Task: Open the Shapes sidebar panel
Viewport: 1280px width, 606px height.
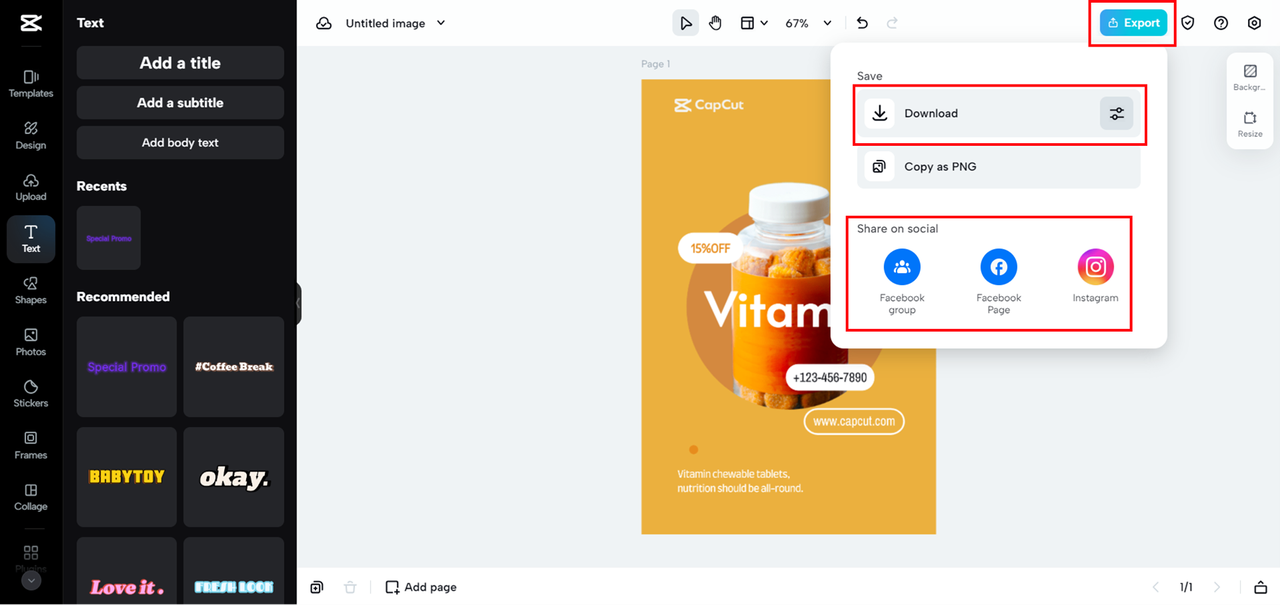Action: 31,290
